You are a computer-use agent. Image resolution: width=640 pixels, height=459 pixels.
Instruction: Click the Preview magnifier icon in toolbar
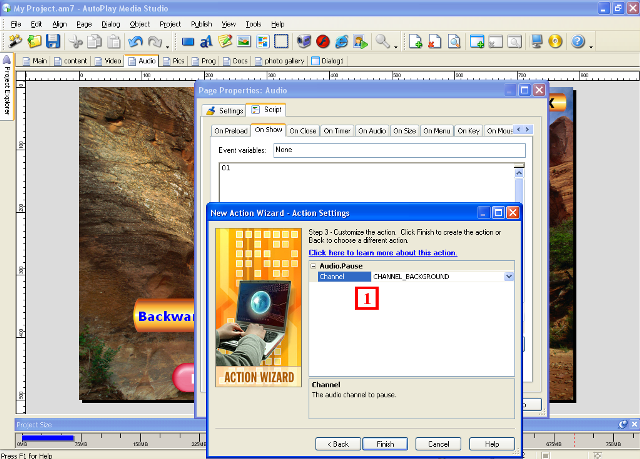pyautogui.click(x=382, y=42)
